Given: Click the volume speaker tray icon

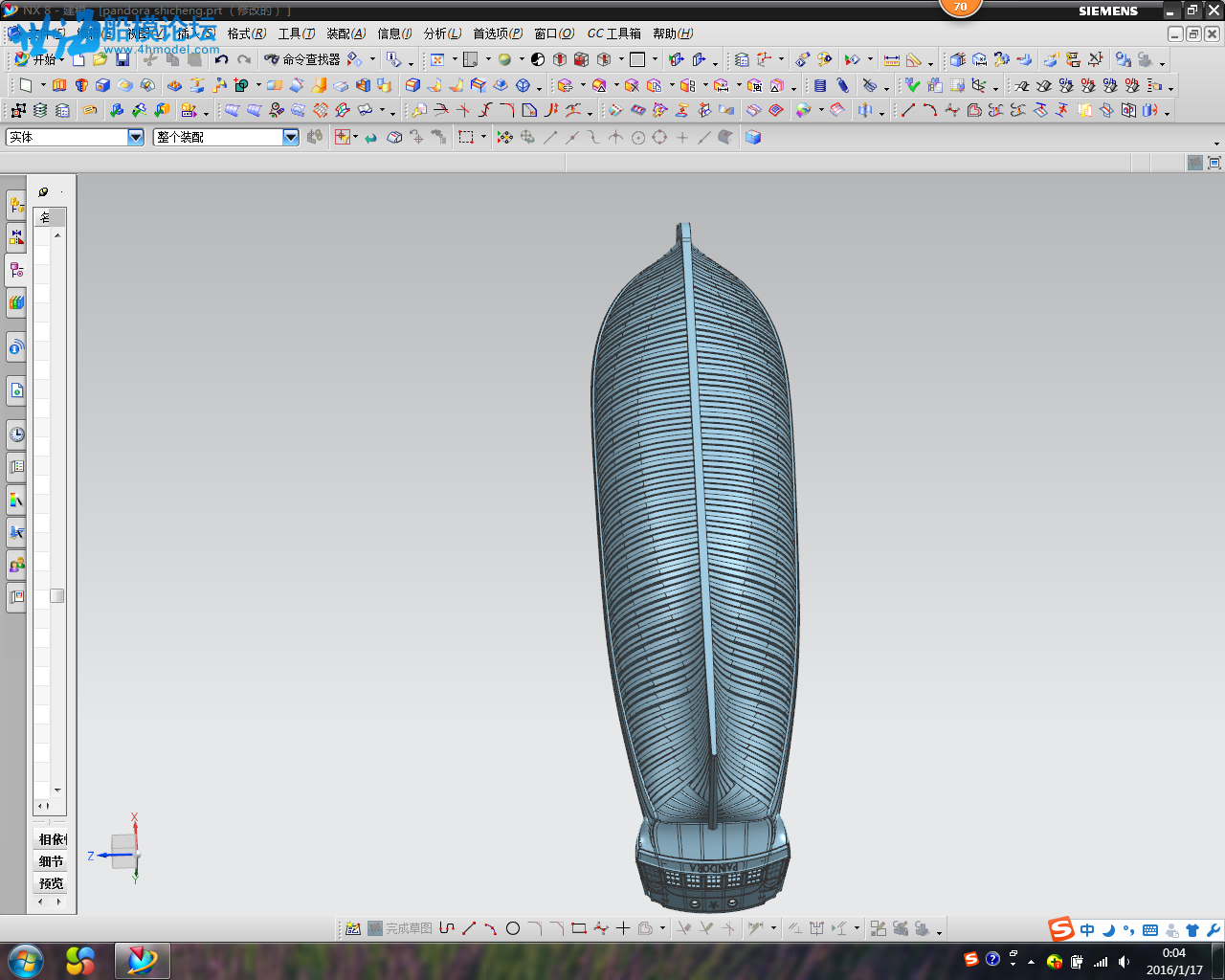Looking at the screenshot, I should click(x=1124, y=962).
